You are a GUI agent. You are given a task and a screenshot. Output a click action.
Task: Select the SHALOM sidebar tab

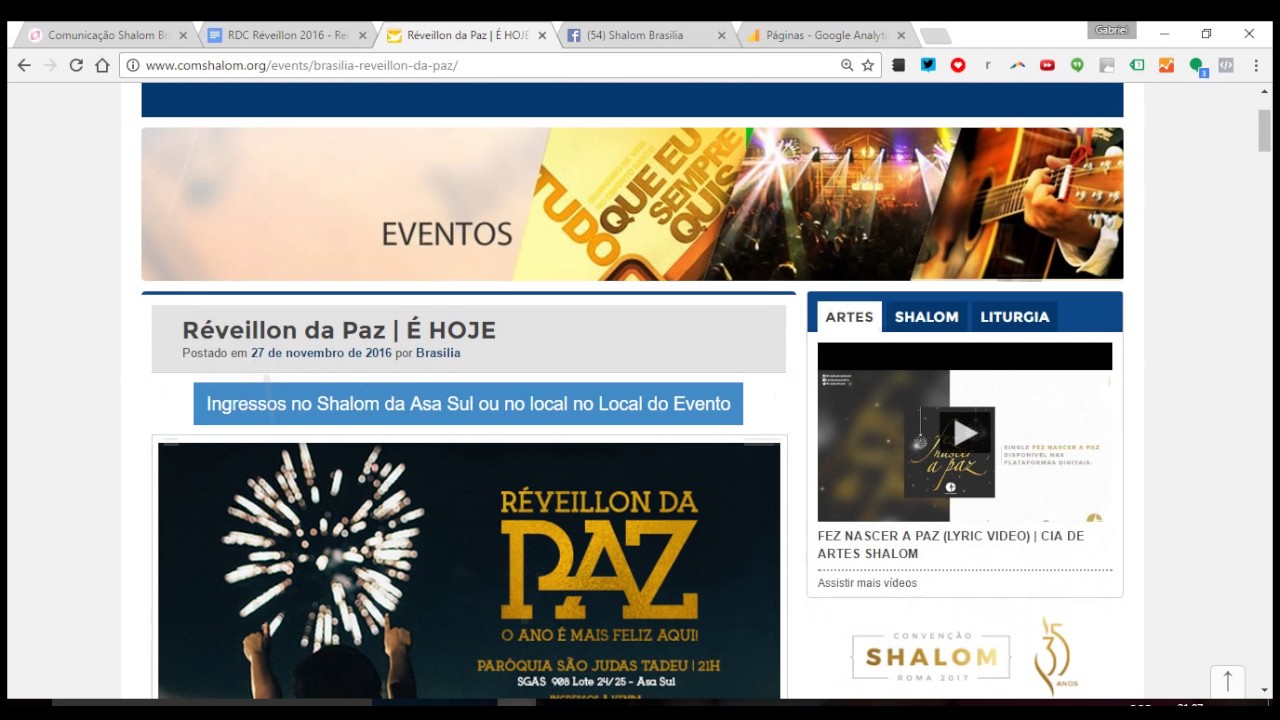point(926,317)
